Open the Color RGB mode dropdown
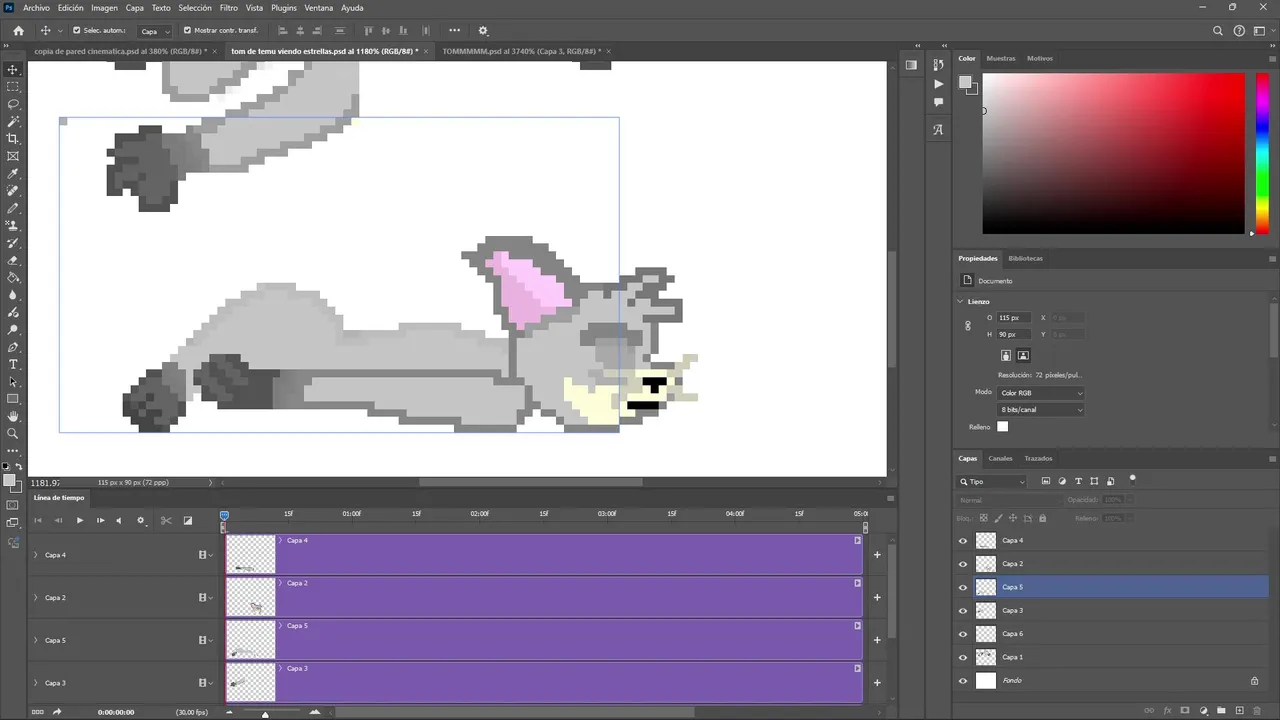This screenshot has height=720, width=1280. (x=1041, y=393)
